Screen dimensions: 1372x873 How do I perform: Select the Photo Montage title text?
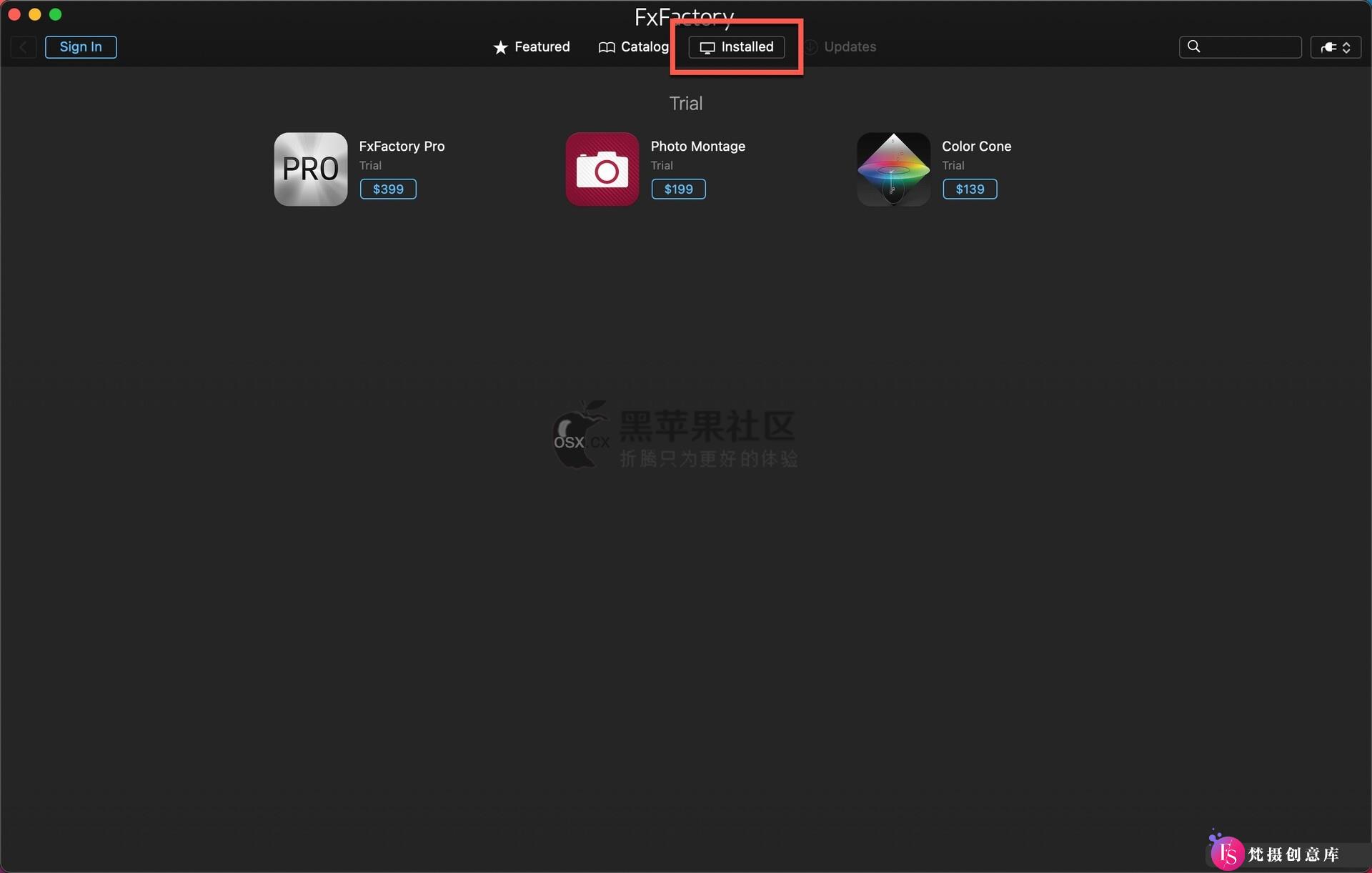tap(698, 147)
